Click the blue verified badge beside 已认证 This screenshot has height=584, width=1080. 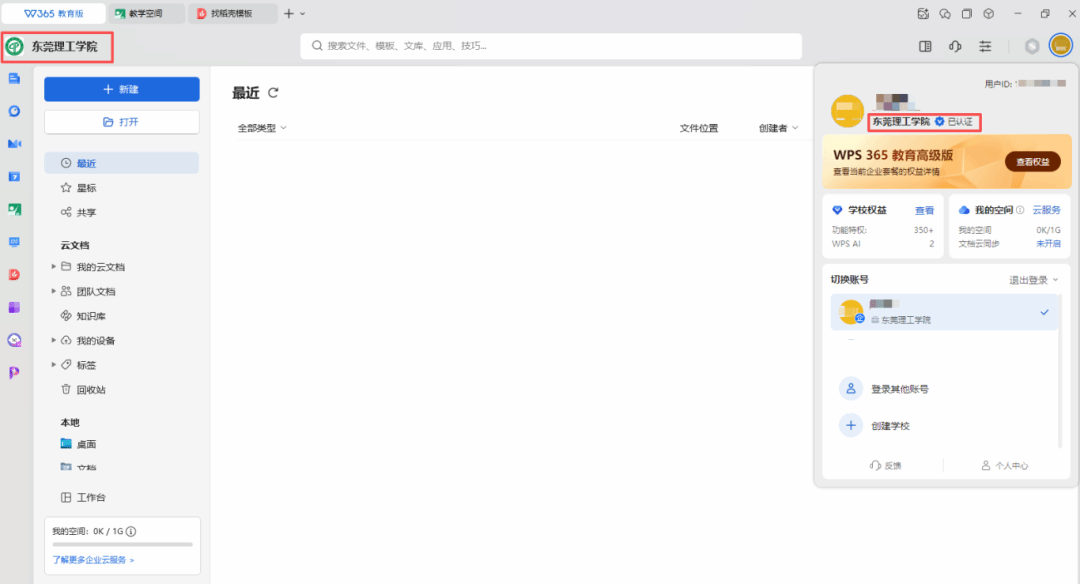pyautogui.click(x=939, y=121)
